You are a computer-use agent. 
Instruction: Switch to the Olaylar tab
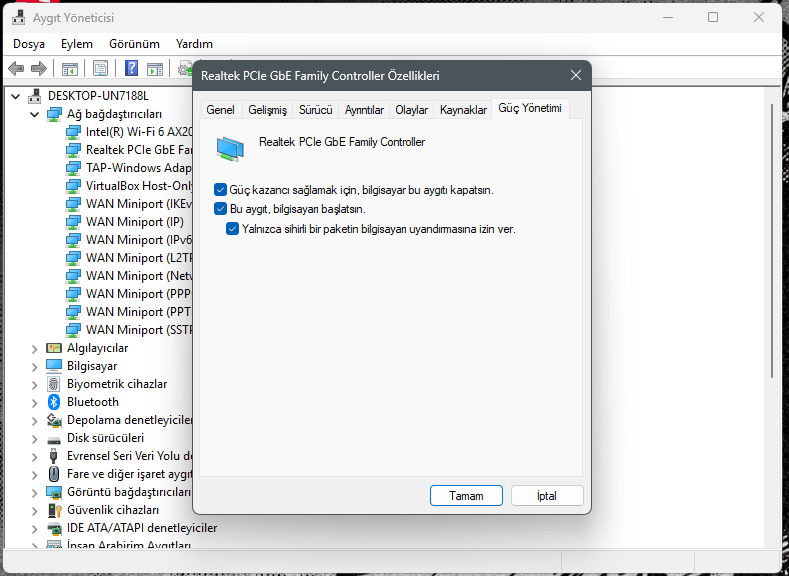point(411,110)
